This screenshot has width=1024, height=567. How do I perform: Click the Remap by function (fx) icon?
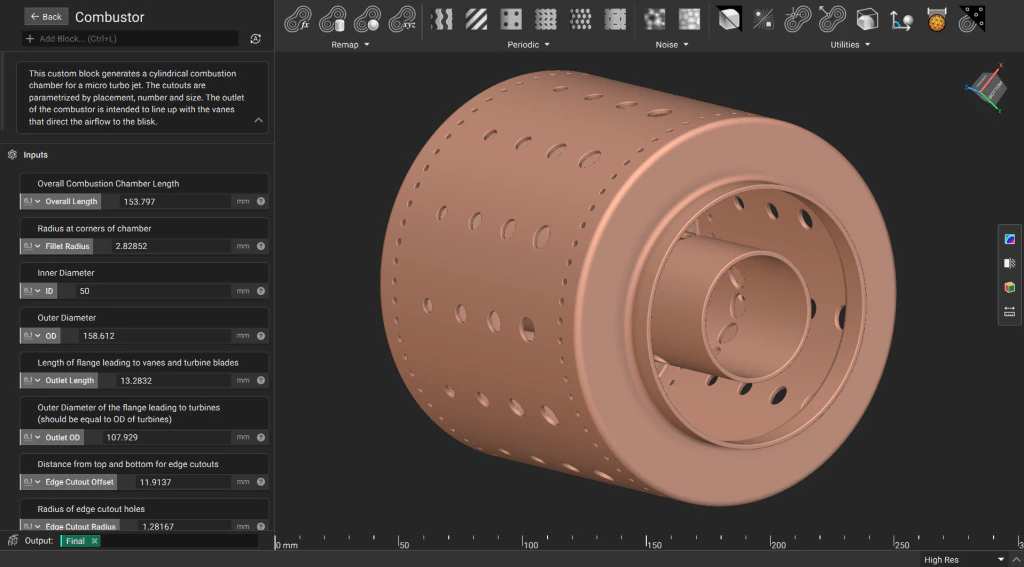pos(299,19)
